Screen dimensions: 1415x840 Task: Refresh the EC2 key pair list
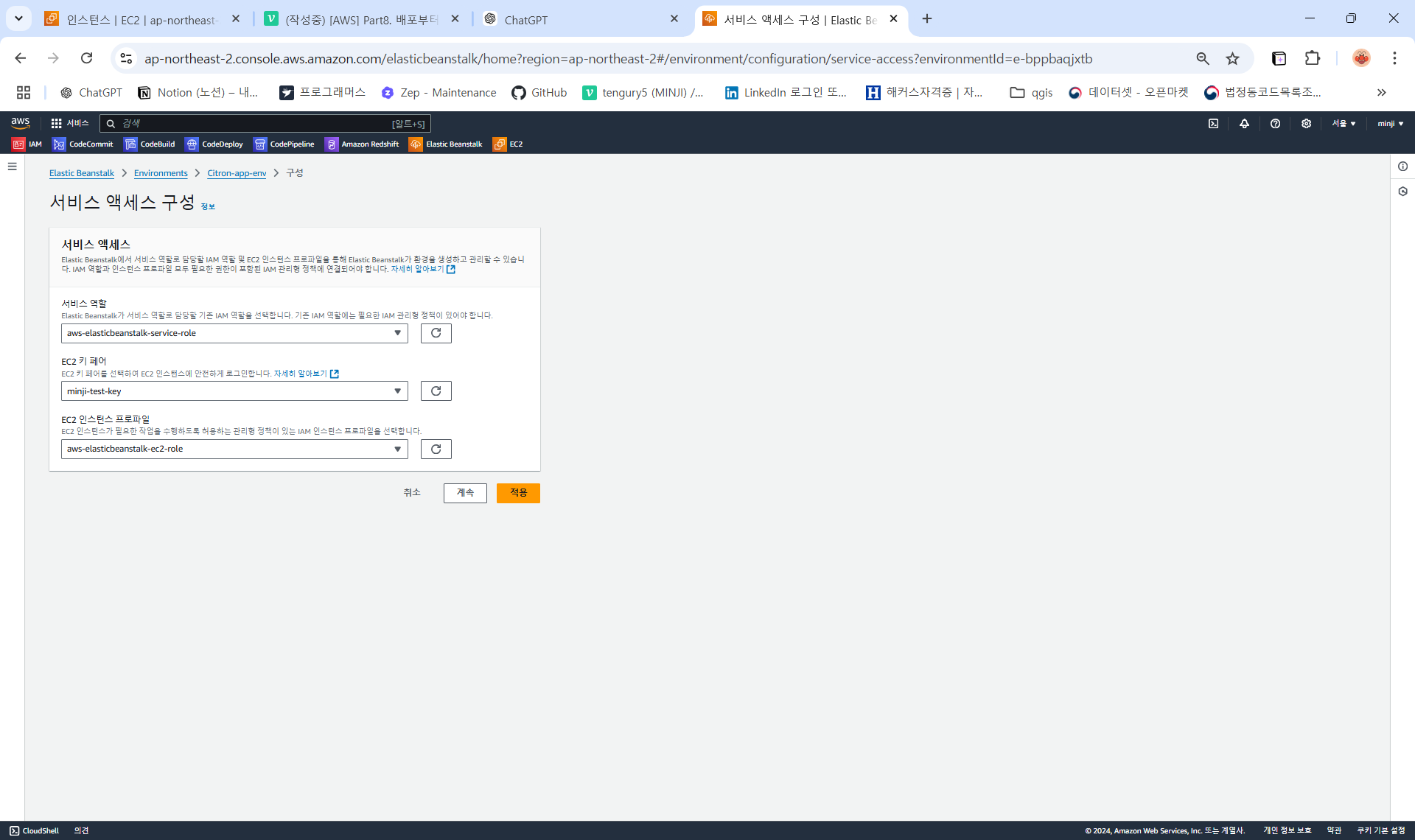coord(436,391)
